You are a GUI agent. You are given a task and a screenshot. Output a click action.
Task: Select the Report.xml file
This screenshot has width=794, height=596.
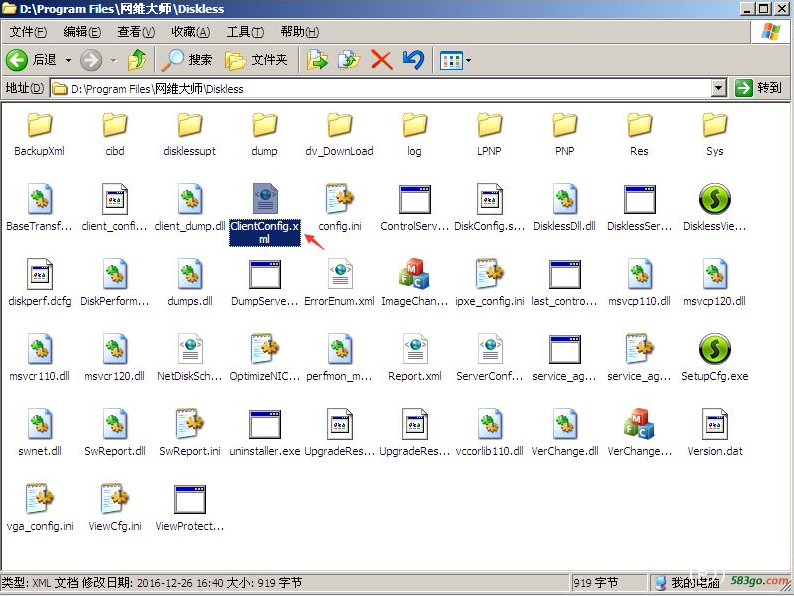tap(415, 358)
